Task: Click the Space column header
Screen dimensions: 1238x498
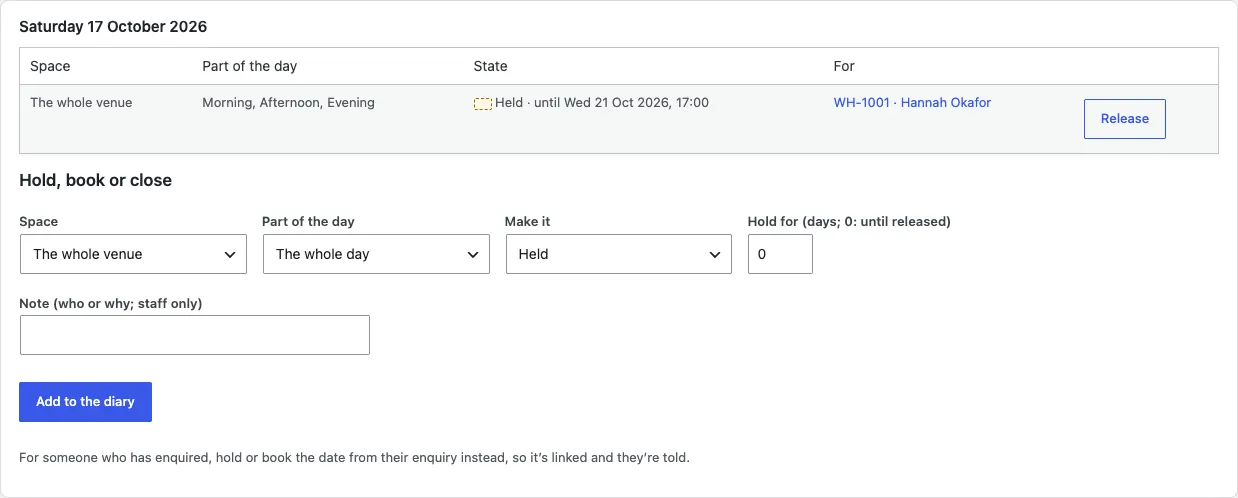Action: [x=50, y=66]
